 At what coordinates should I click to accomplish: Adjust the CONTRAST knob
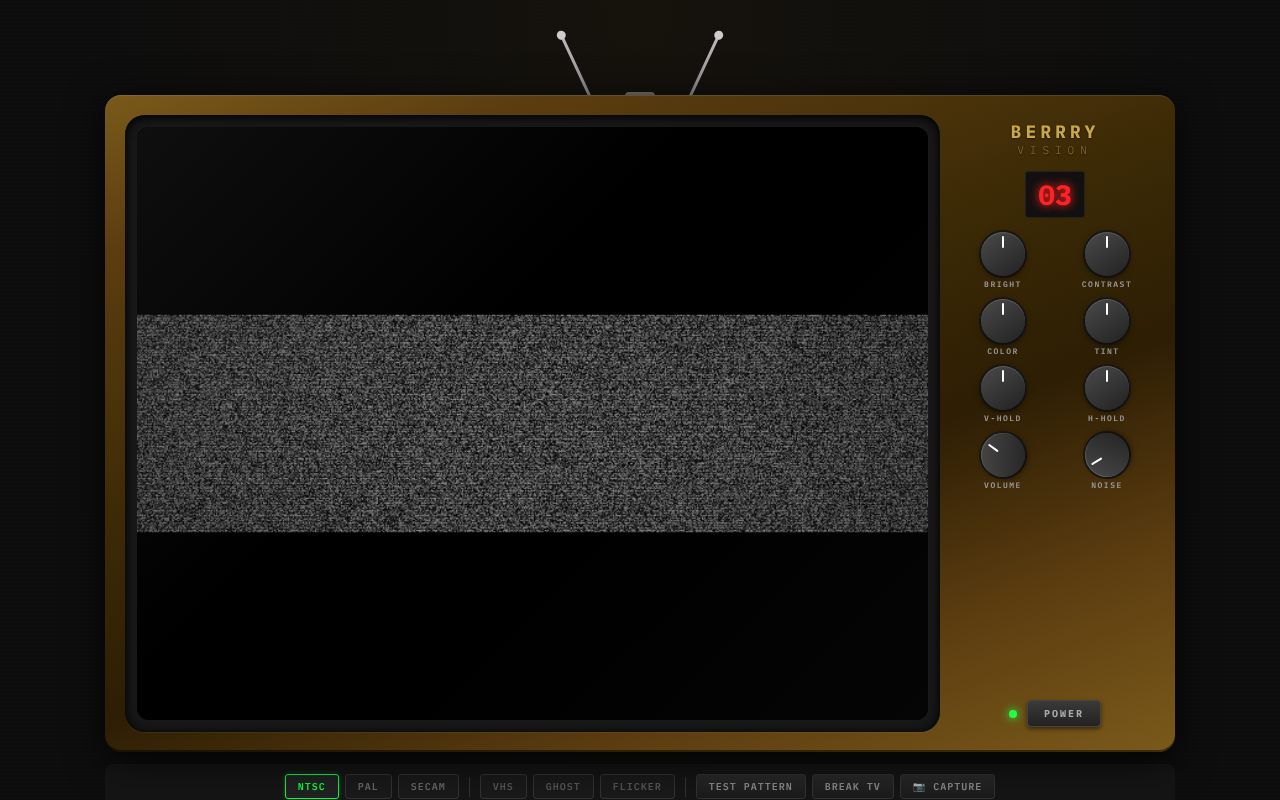1106,253
